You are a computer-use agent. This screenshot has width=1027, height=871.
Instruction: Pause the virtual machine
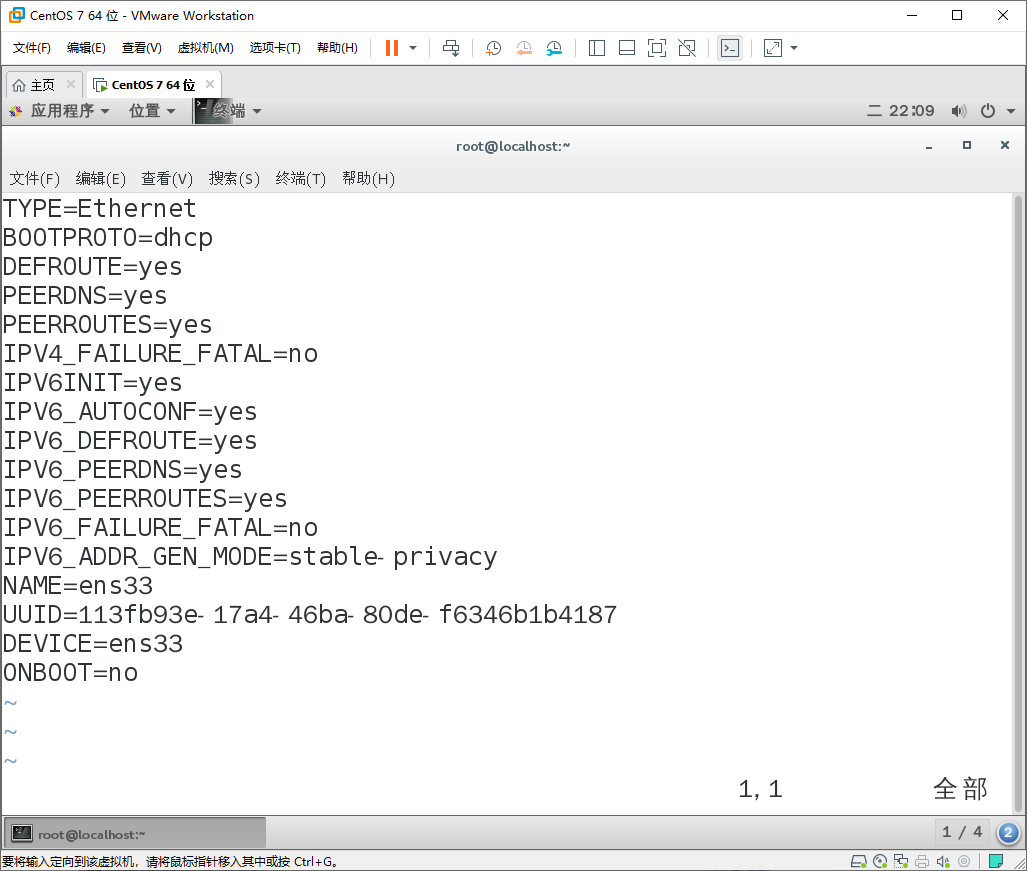point(392,48)
